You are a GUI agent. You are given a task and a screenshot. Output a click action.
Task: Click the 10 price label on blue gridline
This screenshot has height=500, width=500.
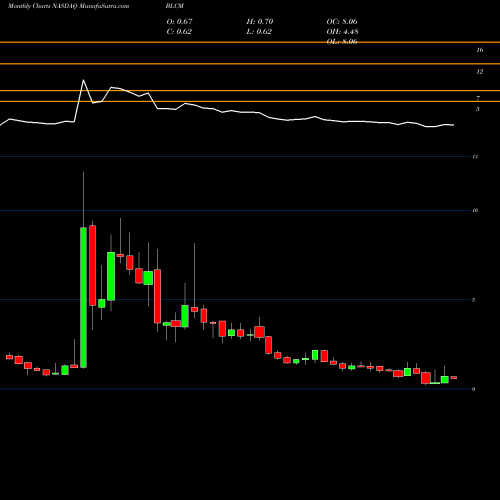coord(475,210)
